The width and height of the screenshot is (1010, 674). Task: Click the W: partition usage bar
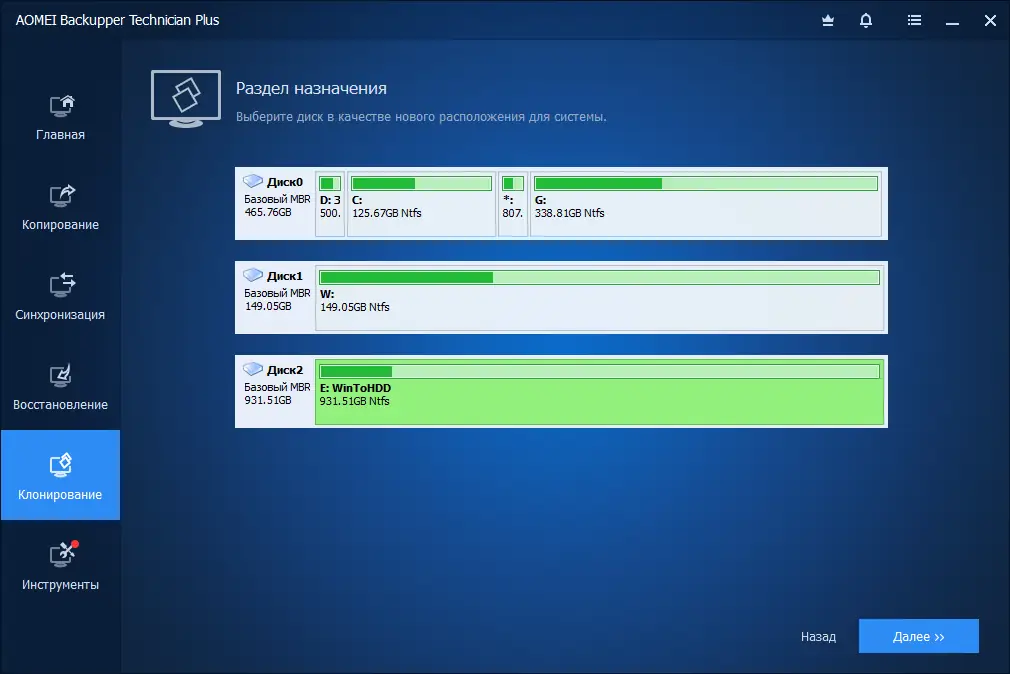600,278
